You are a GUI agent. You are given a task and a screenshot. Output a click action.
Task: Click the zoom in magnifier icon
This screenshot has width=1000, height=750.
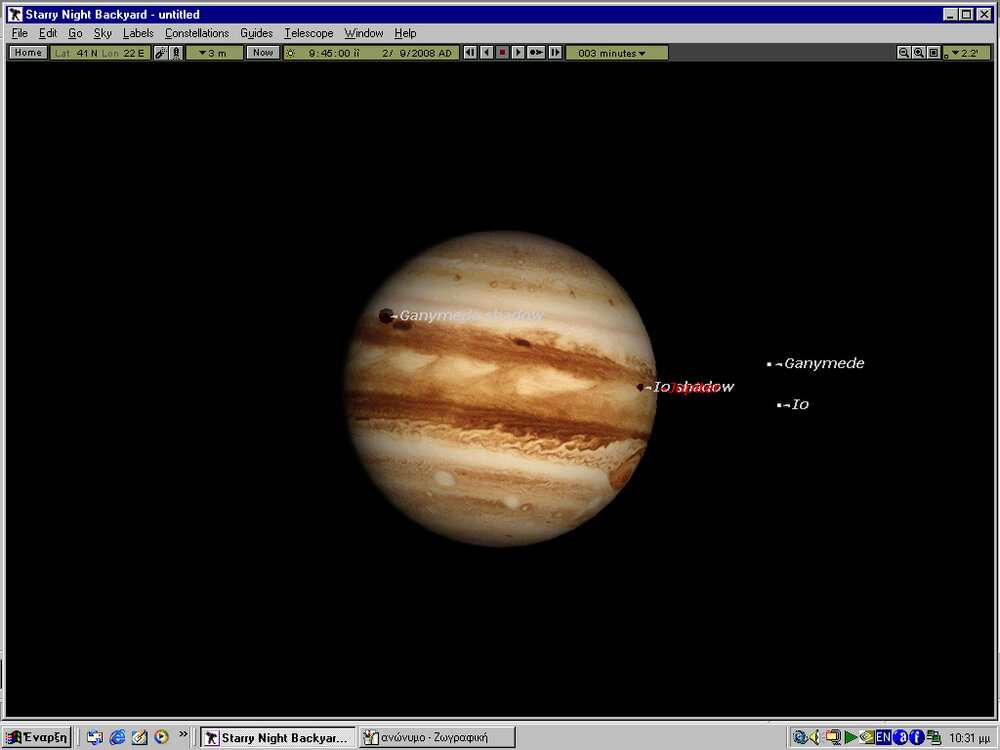[x=918, y=53]
